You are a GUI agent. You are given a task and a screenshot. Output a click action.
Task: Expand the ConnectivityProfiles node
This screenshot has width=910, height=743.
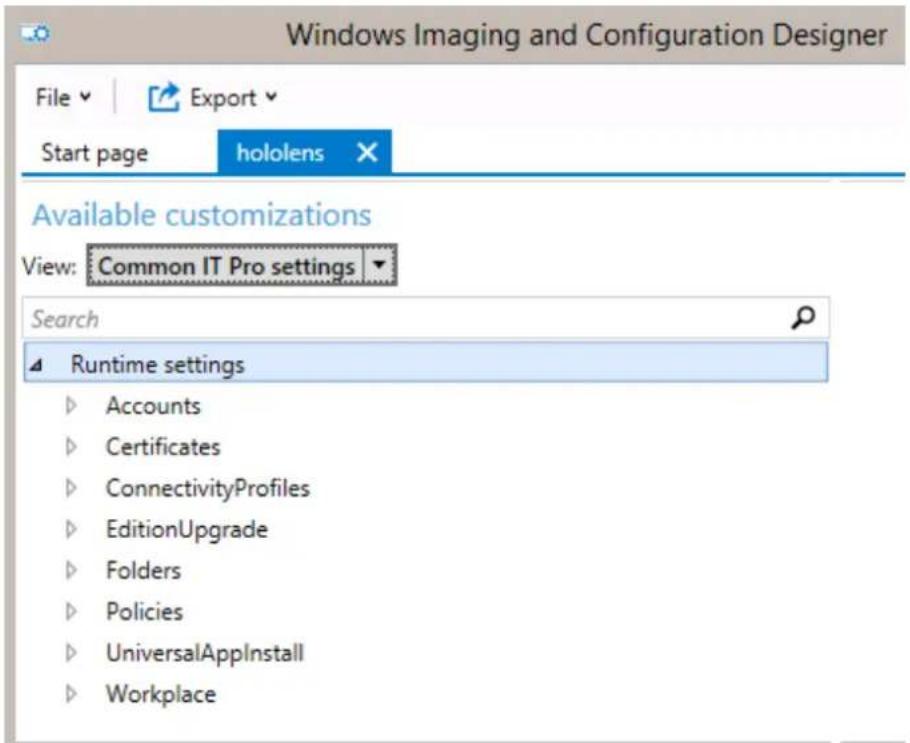tap(71, 488)
